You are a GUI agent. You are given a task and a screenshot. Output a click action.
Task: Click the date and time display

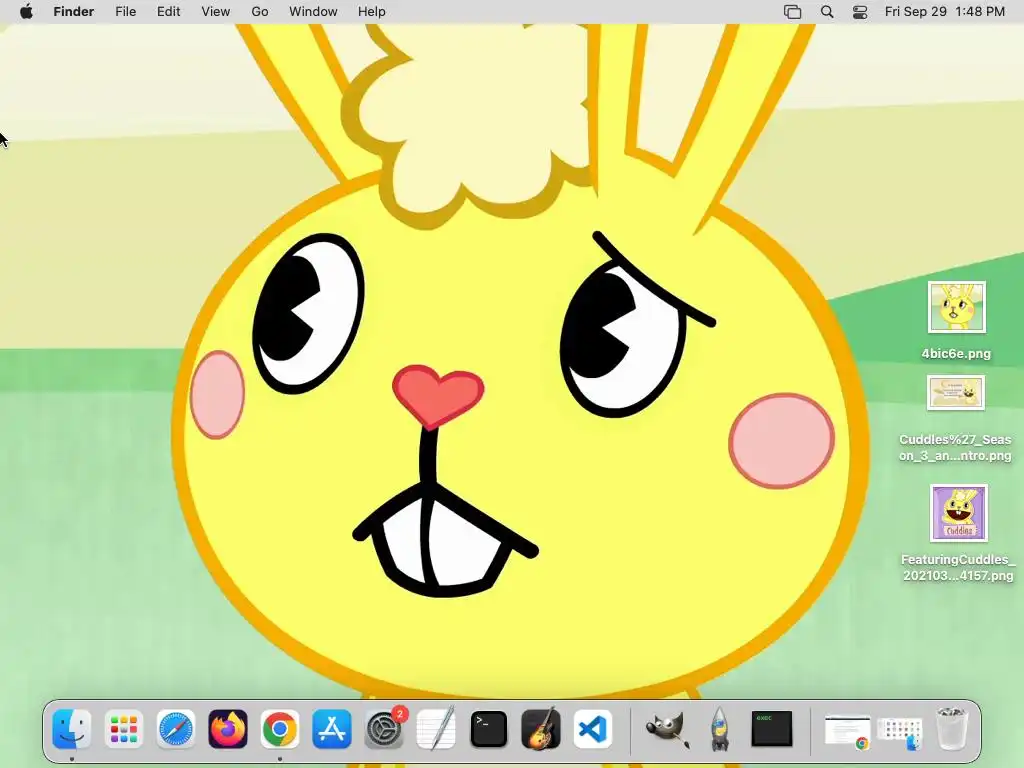pos(945,12)
